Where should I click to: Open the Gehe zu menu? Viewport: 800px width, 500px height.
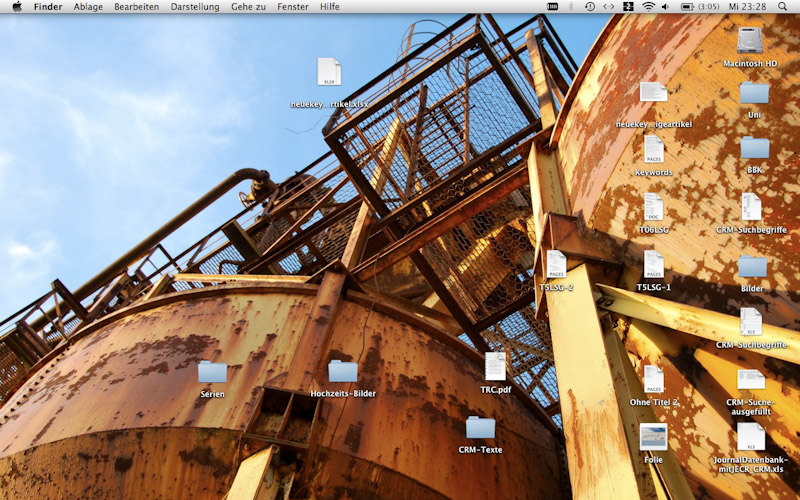coord(248,7)
